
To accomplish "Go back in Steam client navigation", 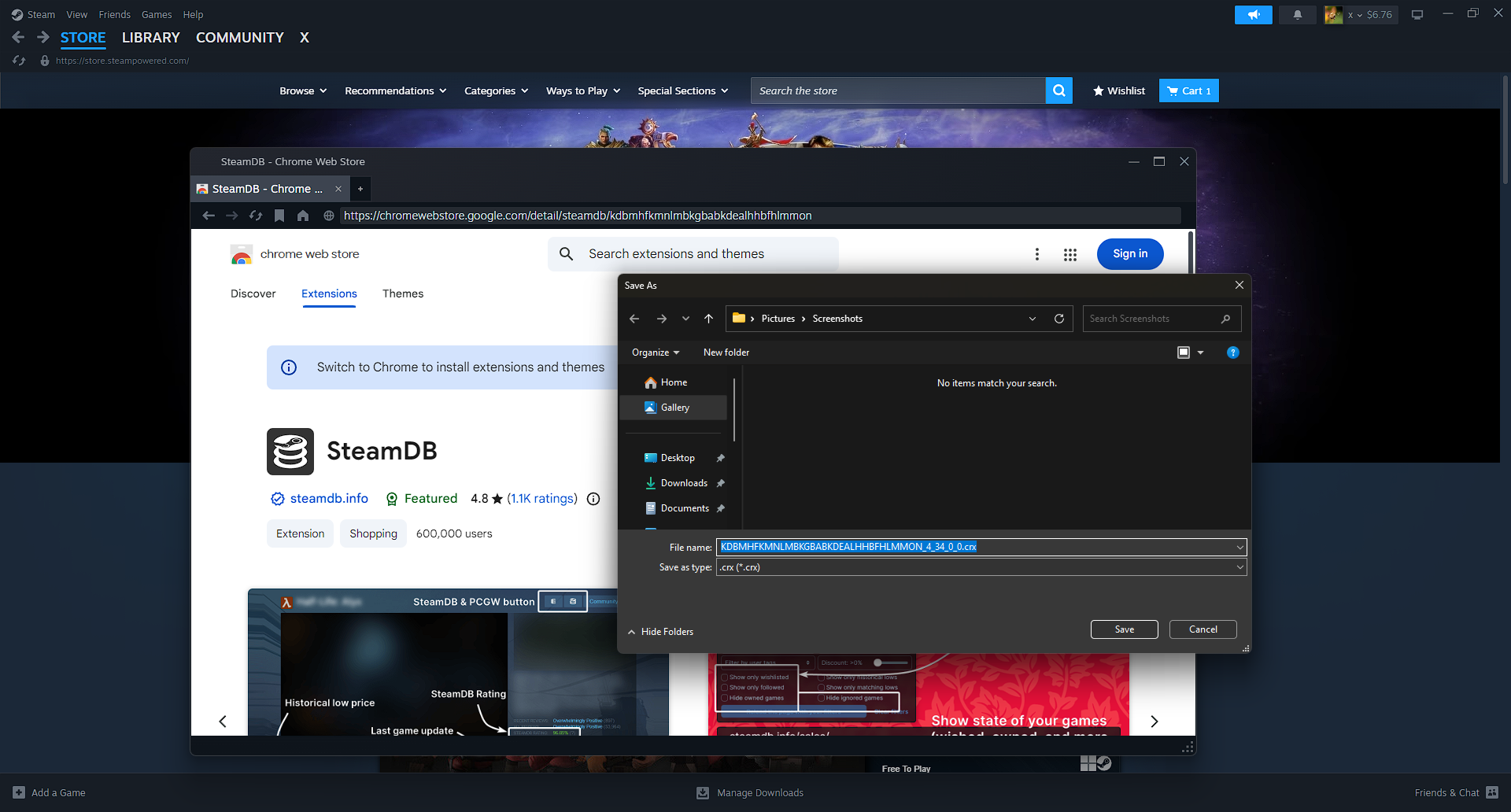I will coord(18,37).
